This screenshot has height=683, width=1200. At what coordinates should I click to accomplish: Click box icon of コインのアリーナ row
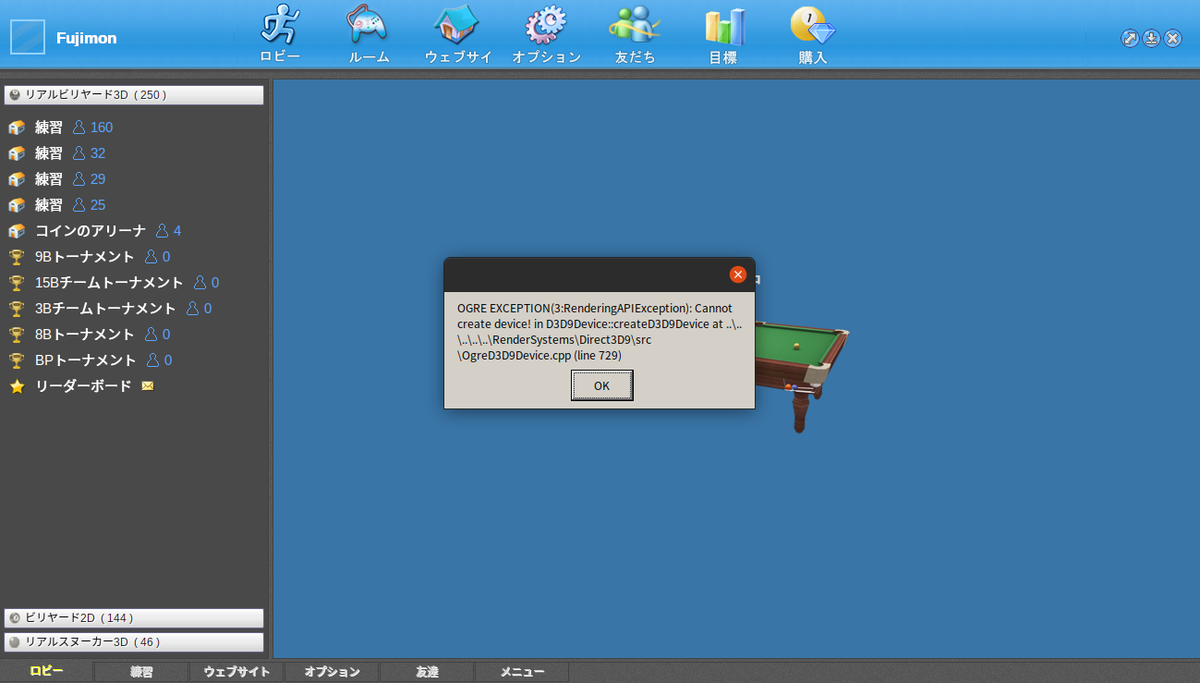[16, 231]
